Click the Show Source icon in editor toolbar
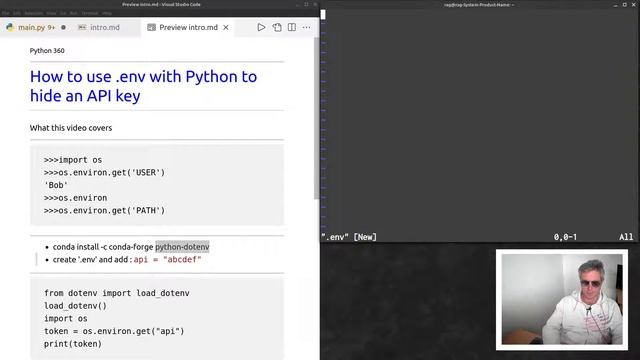This screenshot has width=640, height=360. click(277, 27)
